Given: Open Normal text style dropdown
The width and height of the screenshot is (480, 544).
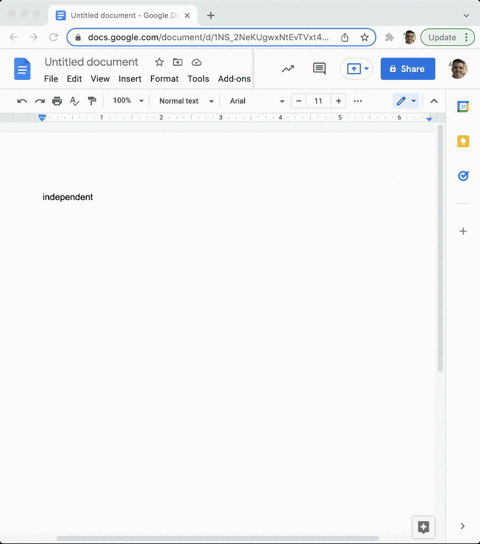Looking at the screenshot, I should (186, 101).
